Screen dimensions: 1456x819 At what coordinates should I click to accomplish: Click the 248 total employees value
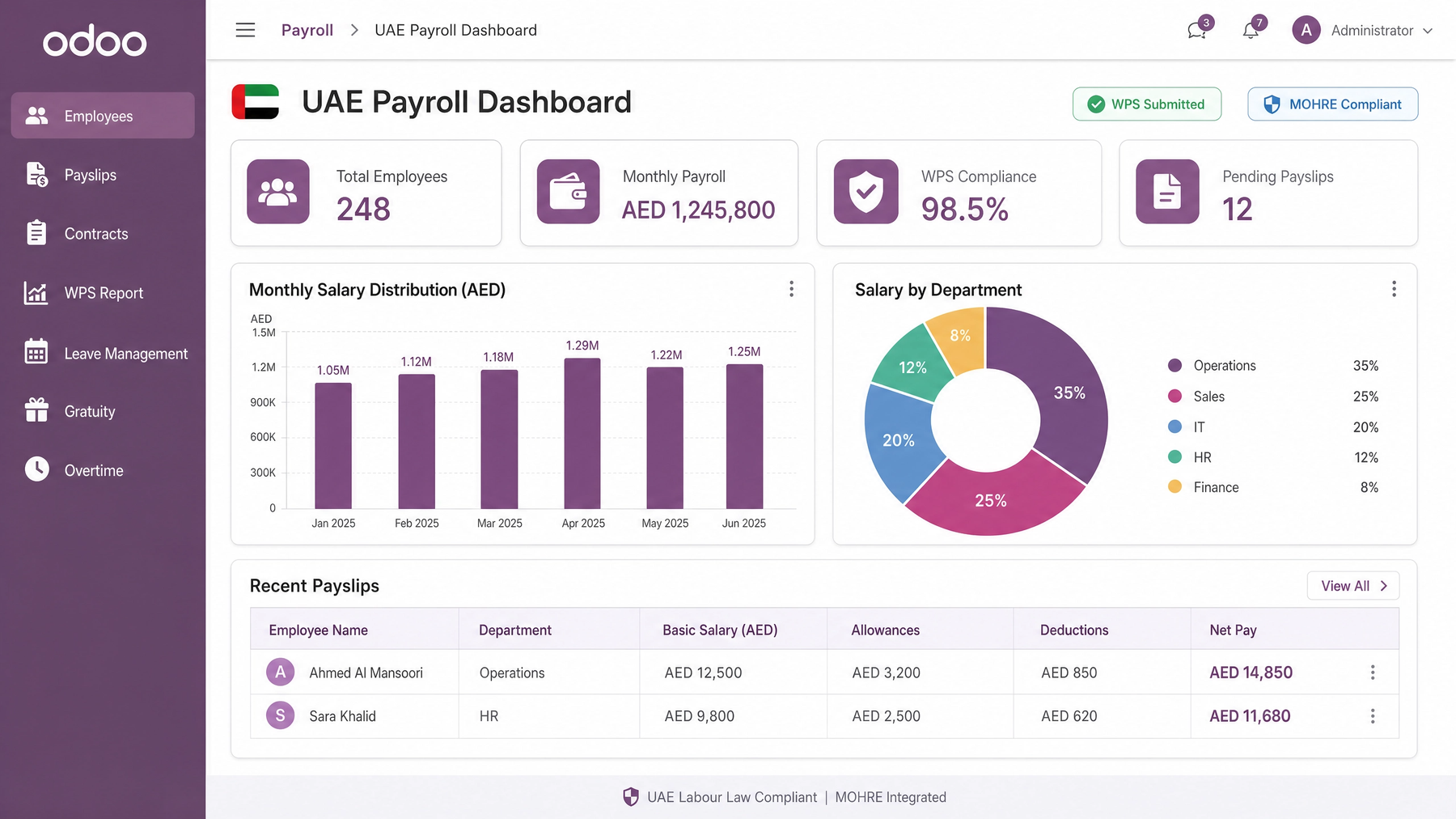pos(363,210)
